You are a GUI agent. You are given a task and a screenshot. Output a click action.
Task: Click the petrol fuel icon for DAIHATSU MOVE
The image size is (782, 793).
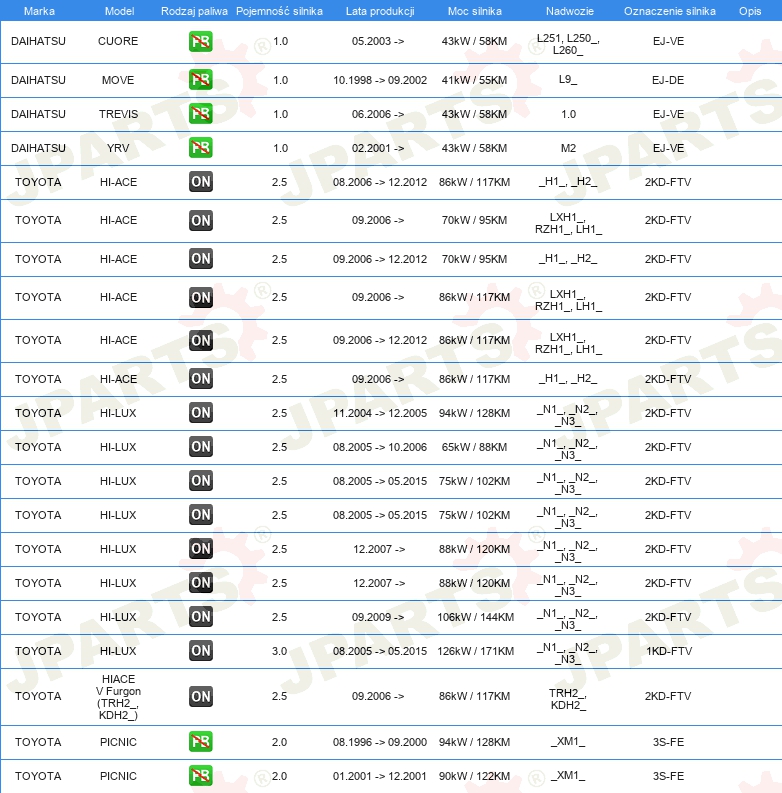coord(201,80)
